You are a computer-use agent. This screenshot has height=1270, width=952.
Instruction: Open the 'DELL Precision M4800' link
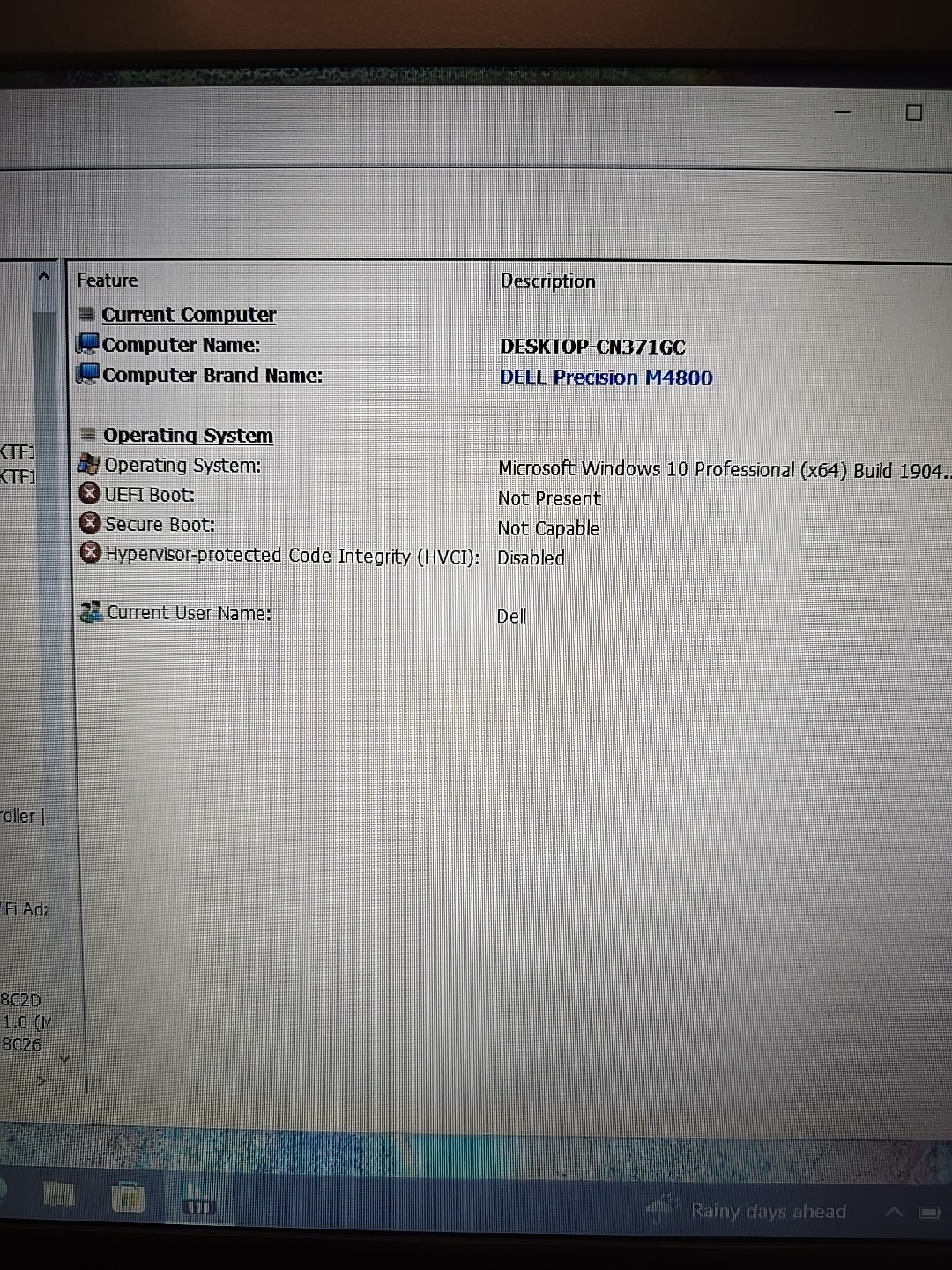pos(606,377)
